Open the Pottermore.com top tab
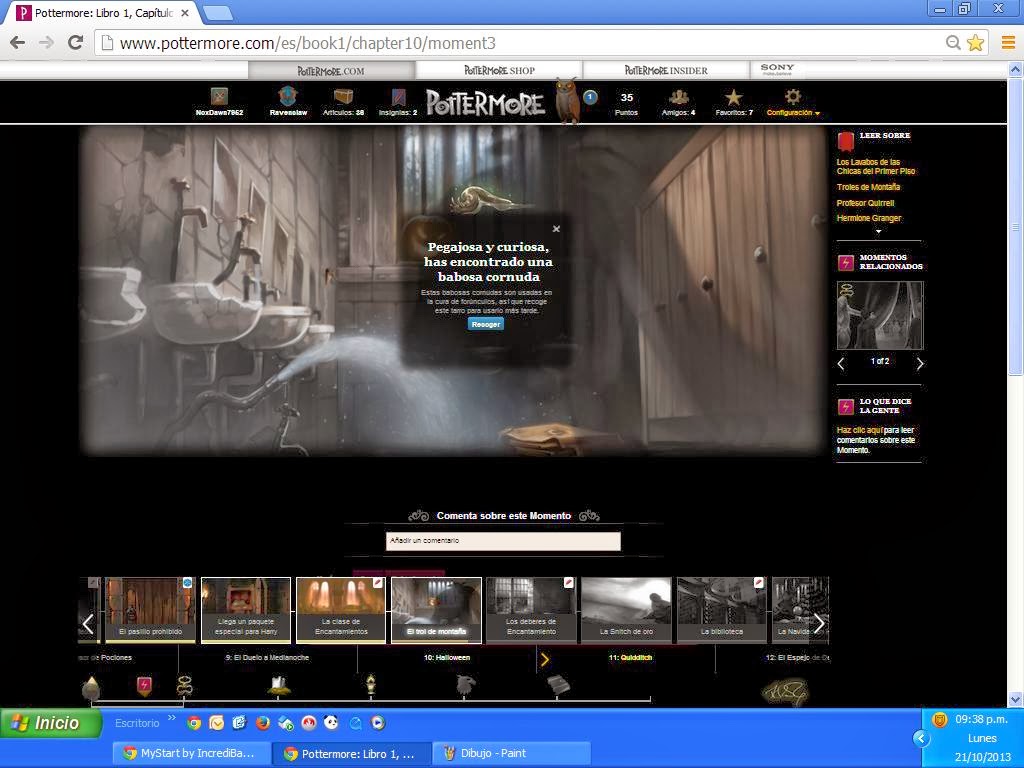The width and height of the screenshot is (1024, 768). click(331, 71)
